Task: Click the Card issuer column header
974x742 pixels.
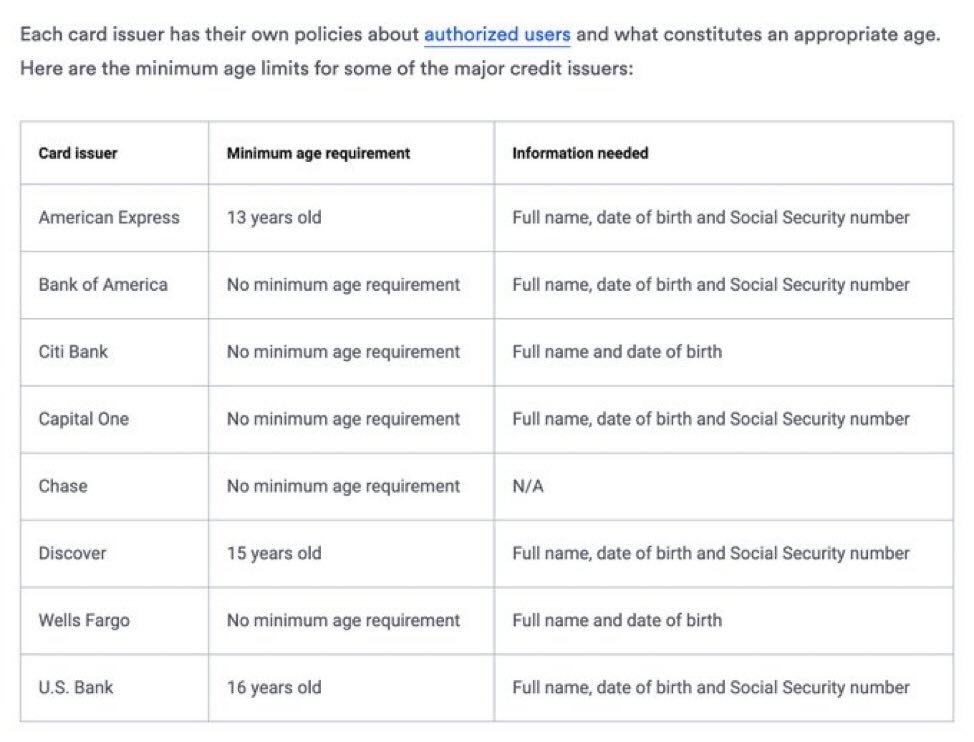Action: (78, 153)
